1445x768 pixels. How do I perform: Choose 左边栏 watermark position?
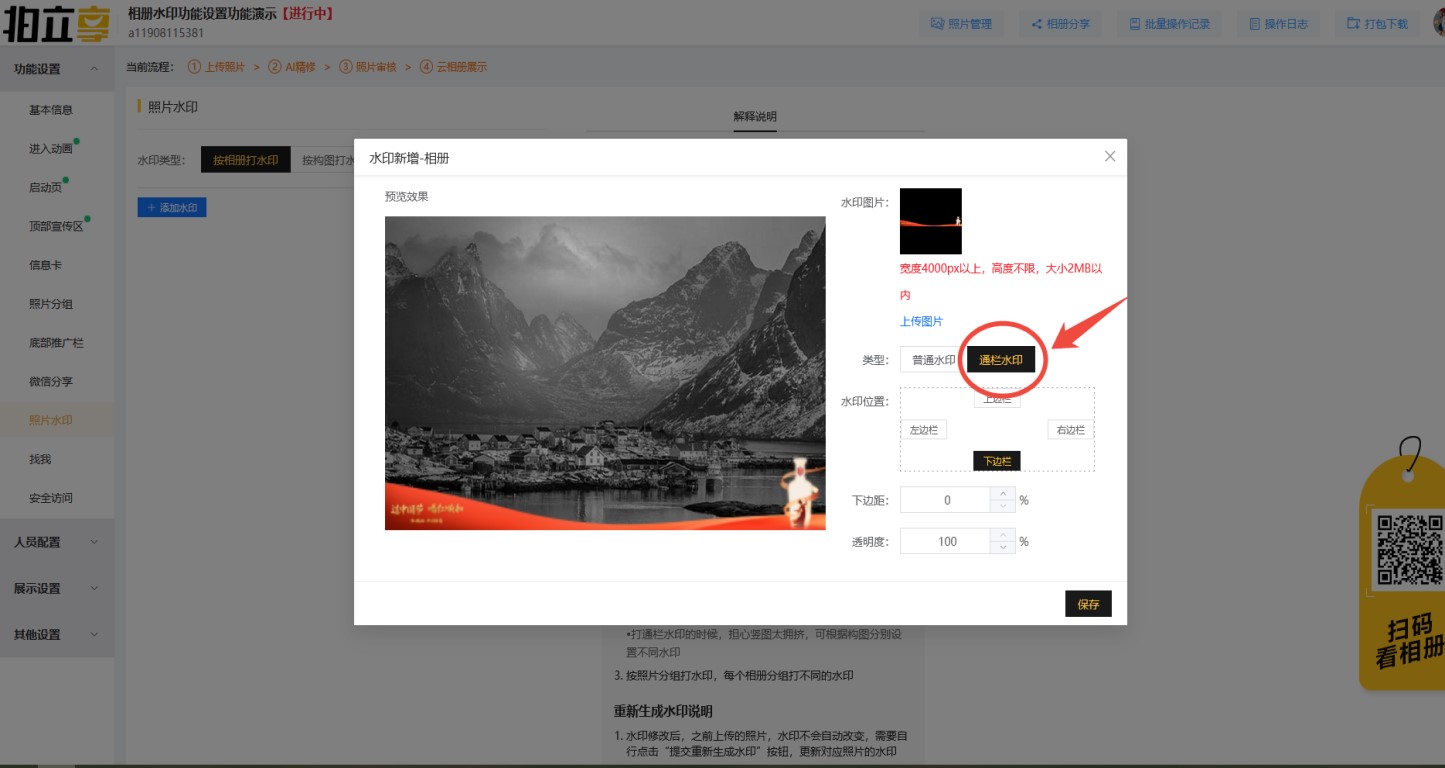[923, 430]
